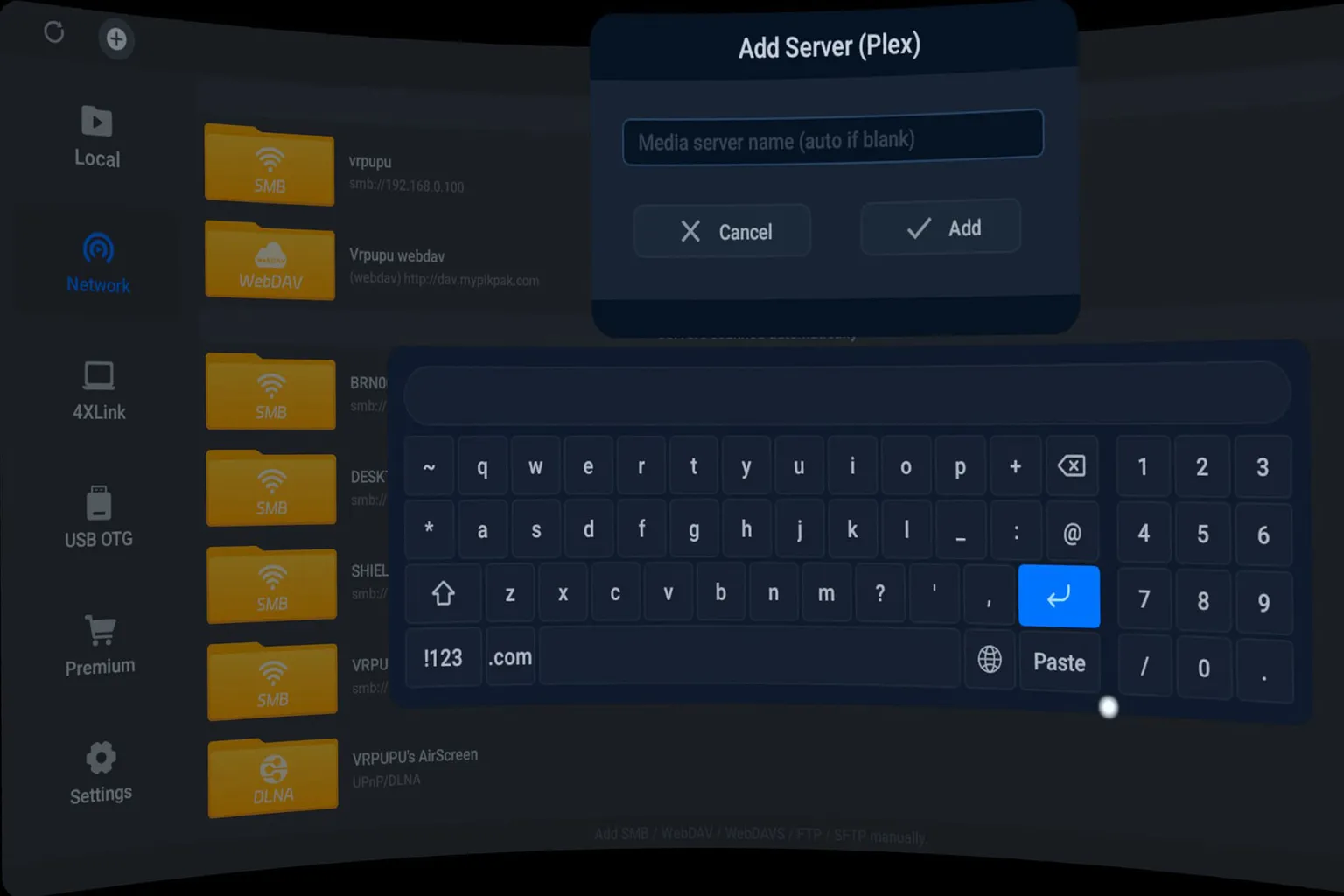
Task: Tap the k letter key
Action: (852, 529)
